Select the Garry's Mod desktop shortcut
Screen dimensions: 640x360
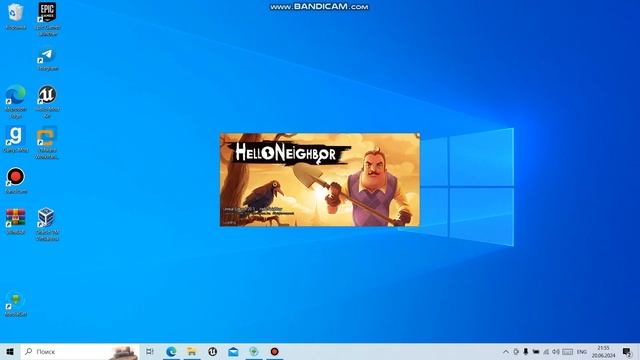click(x=16, y=139)
